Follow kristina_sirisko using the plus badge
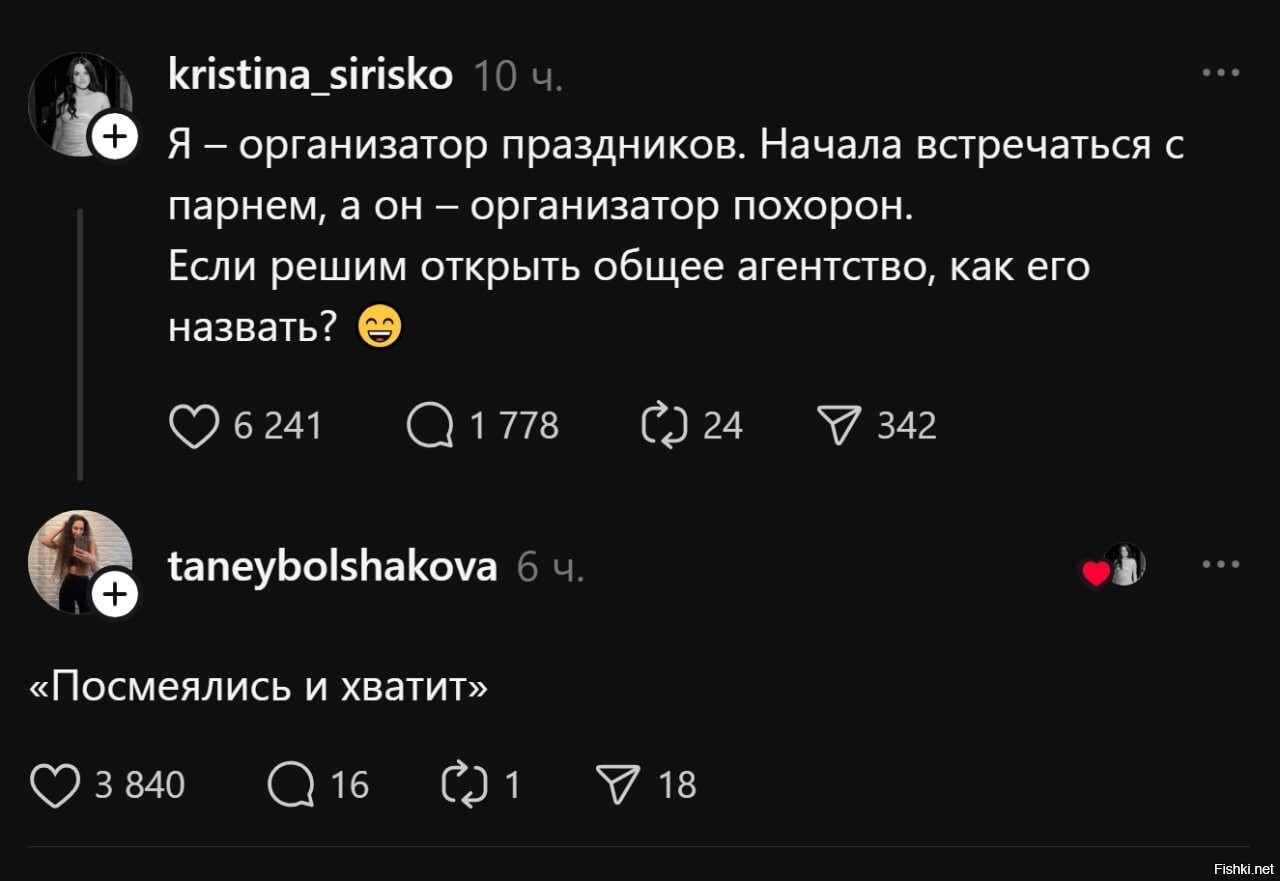The image size is (1280, 881). pos(115,137)
